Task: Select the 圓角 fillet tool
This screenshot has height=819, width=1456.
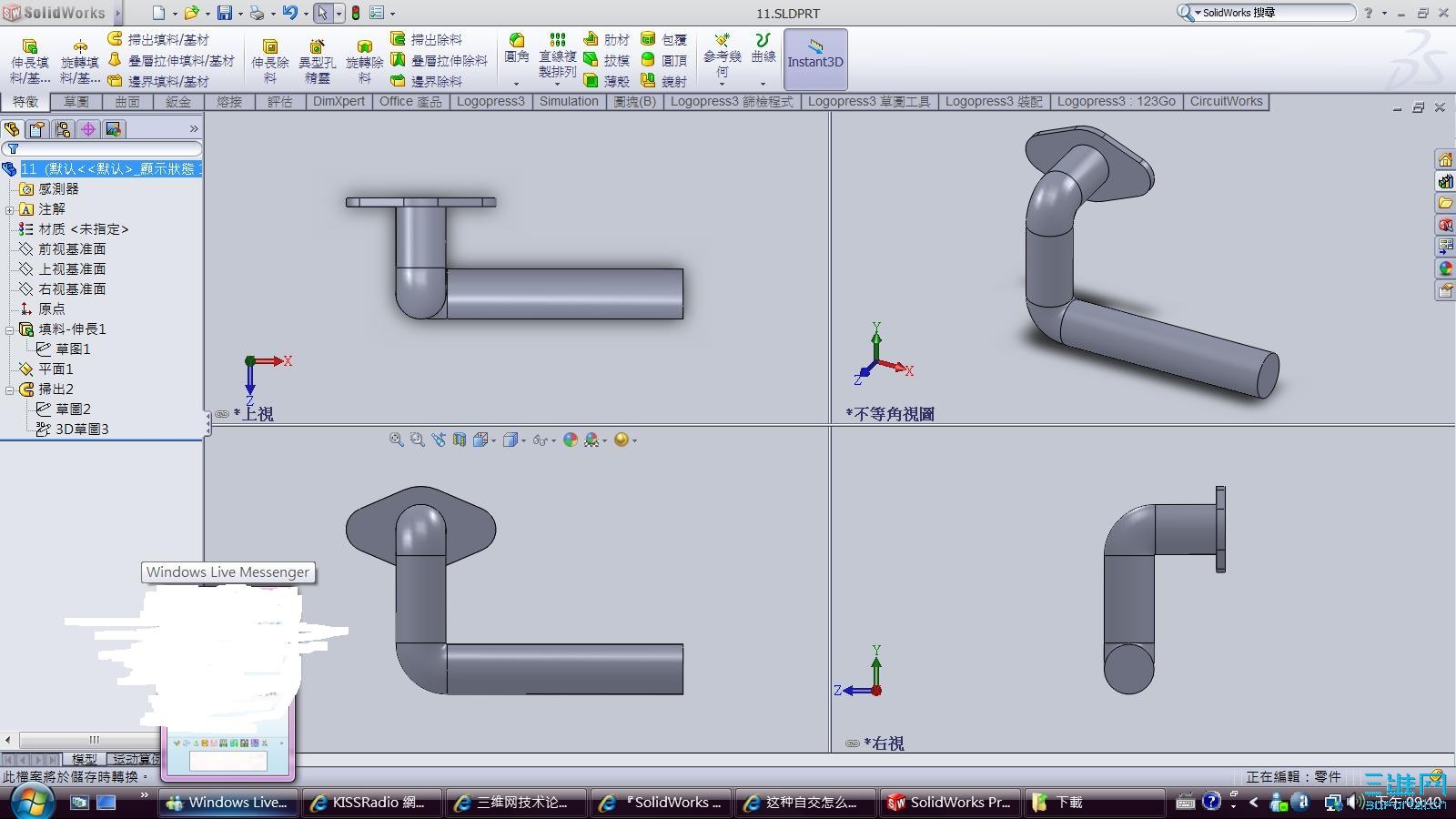Action: point(516,47)
